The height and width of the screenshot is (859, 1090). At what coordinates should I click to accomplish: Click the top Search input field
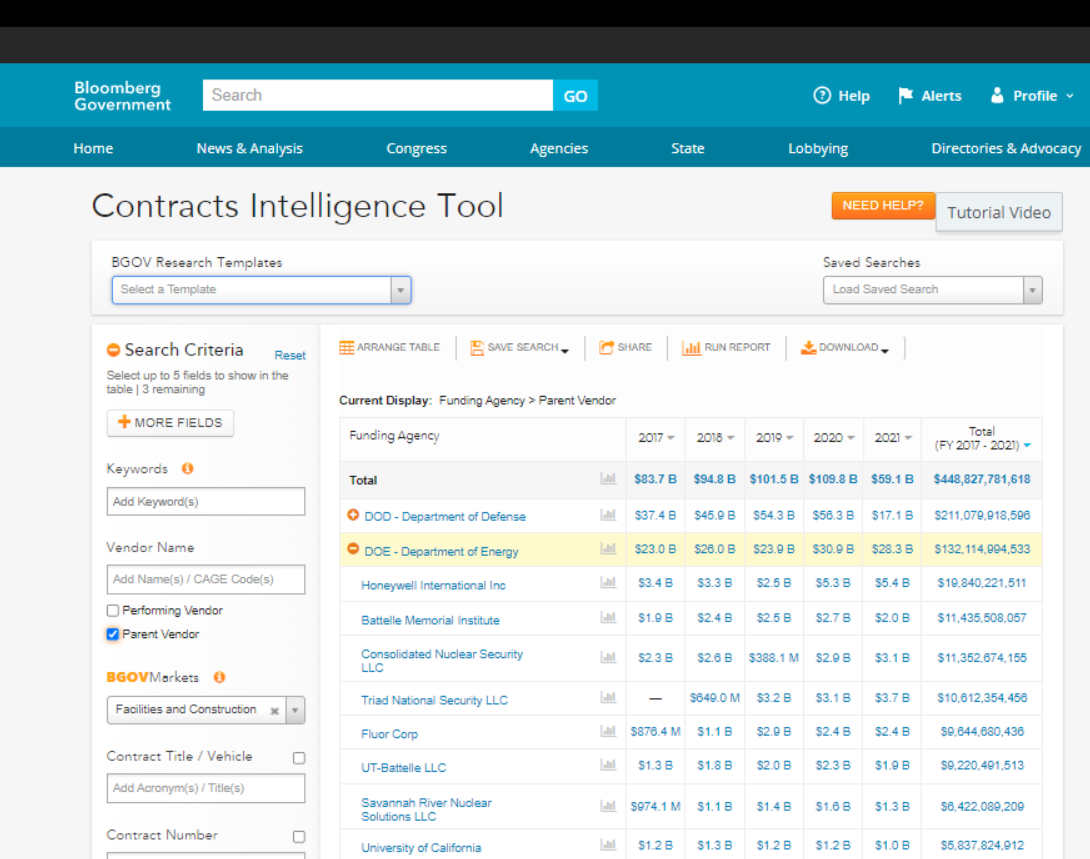click(377, 95)
